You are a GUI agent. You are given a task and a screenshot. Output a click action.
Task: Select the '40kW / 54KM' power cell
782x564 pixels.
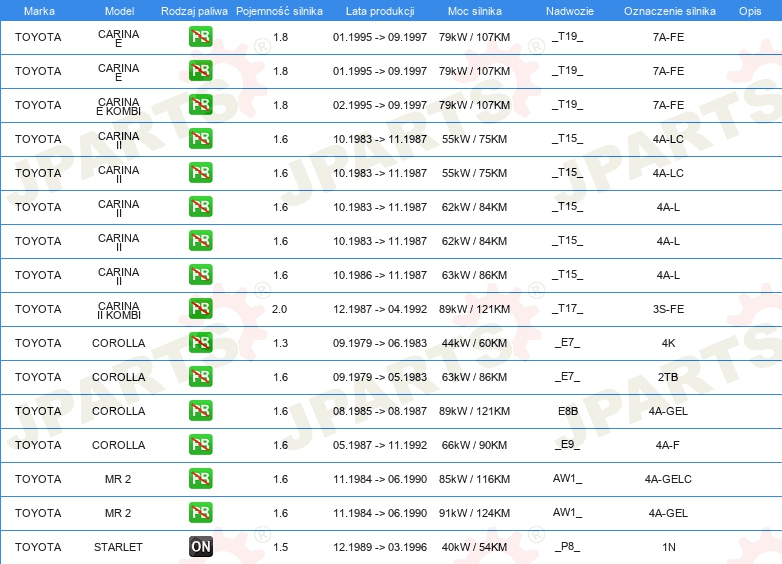[x=474, y=547]
